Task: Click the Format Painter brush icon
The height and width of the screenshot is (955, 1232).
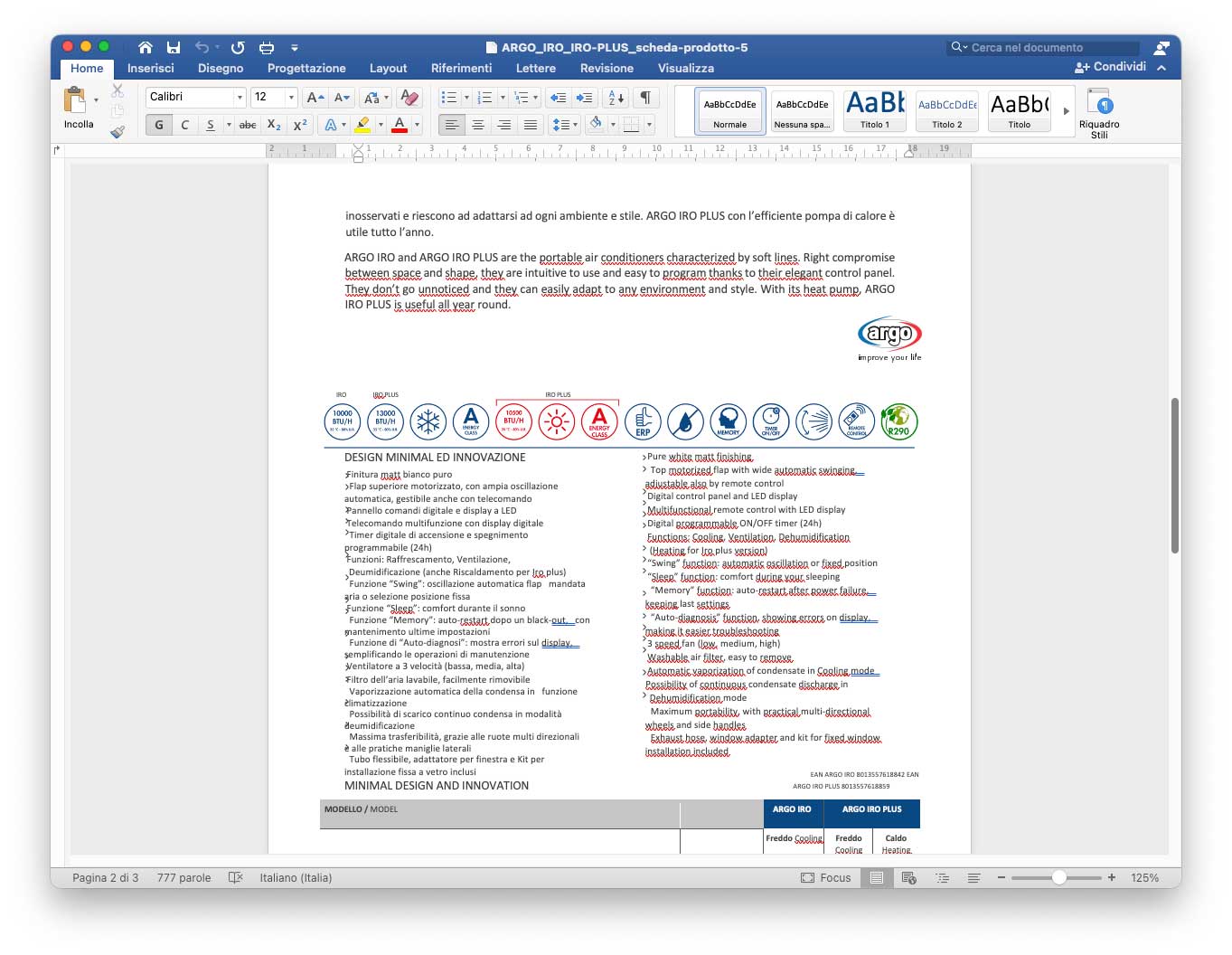Action: point(118,132)
